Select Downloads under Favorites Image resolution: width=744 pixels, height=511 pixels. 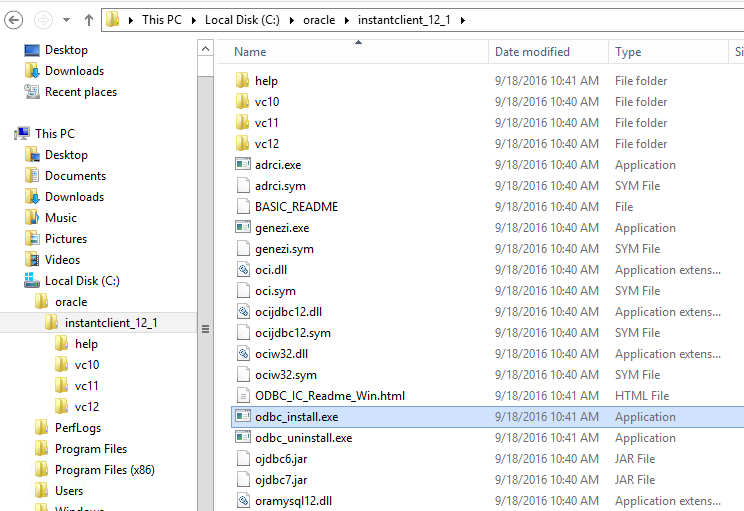point(74,71)
